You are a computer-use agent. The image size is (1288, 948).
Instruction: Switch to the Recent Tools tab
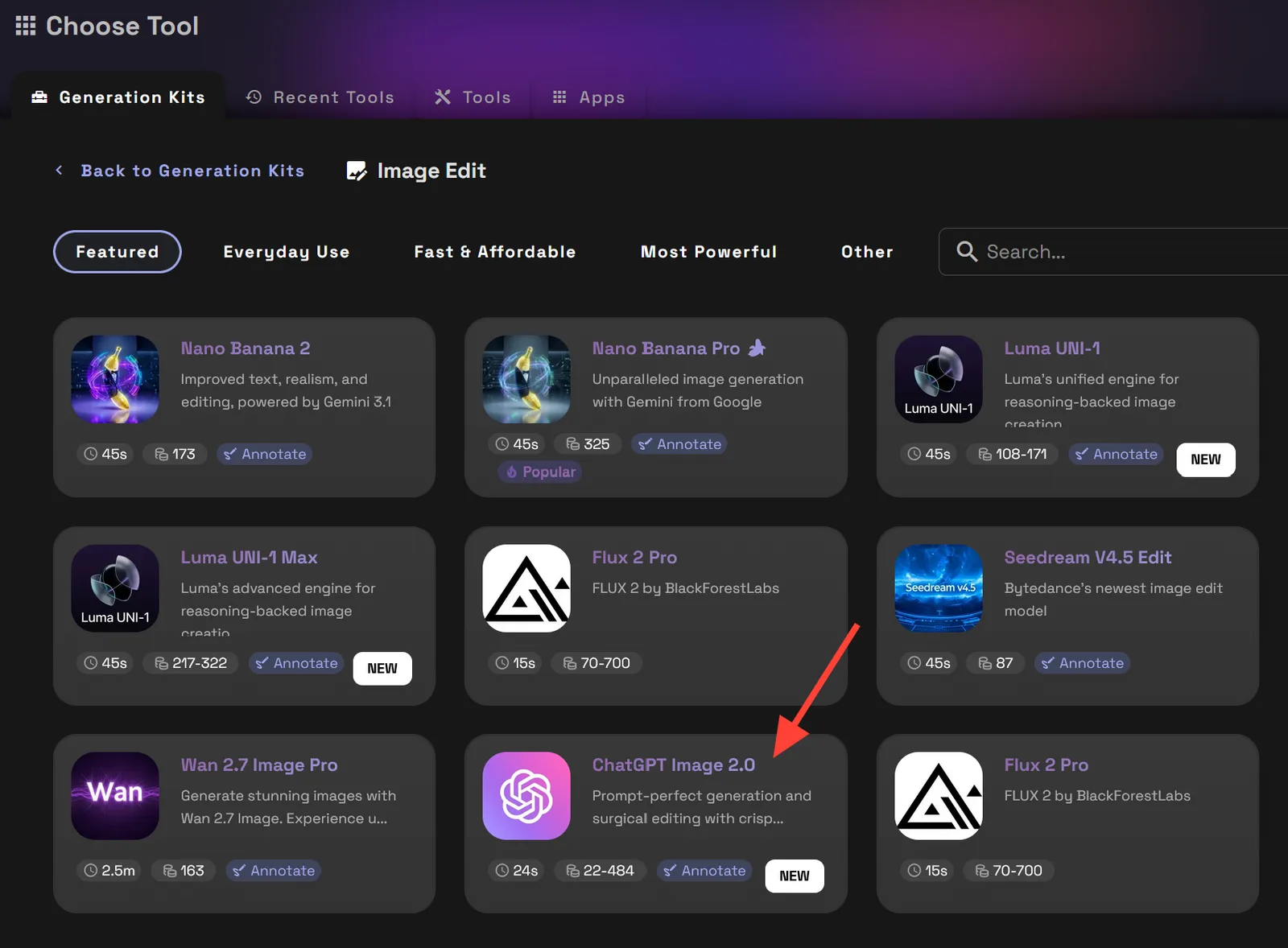pos(320,97)
